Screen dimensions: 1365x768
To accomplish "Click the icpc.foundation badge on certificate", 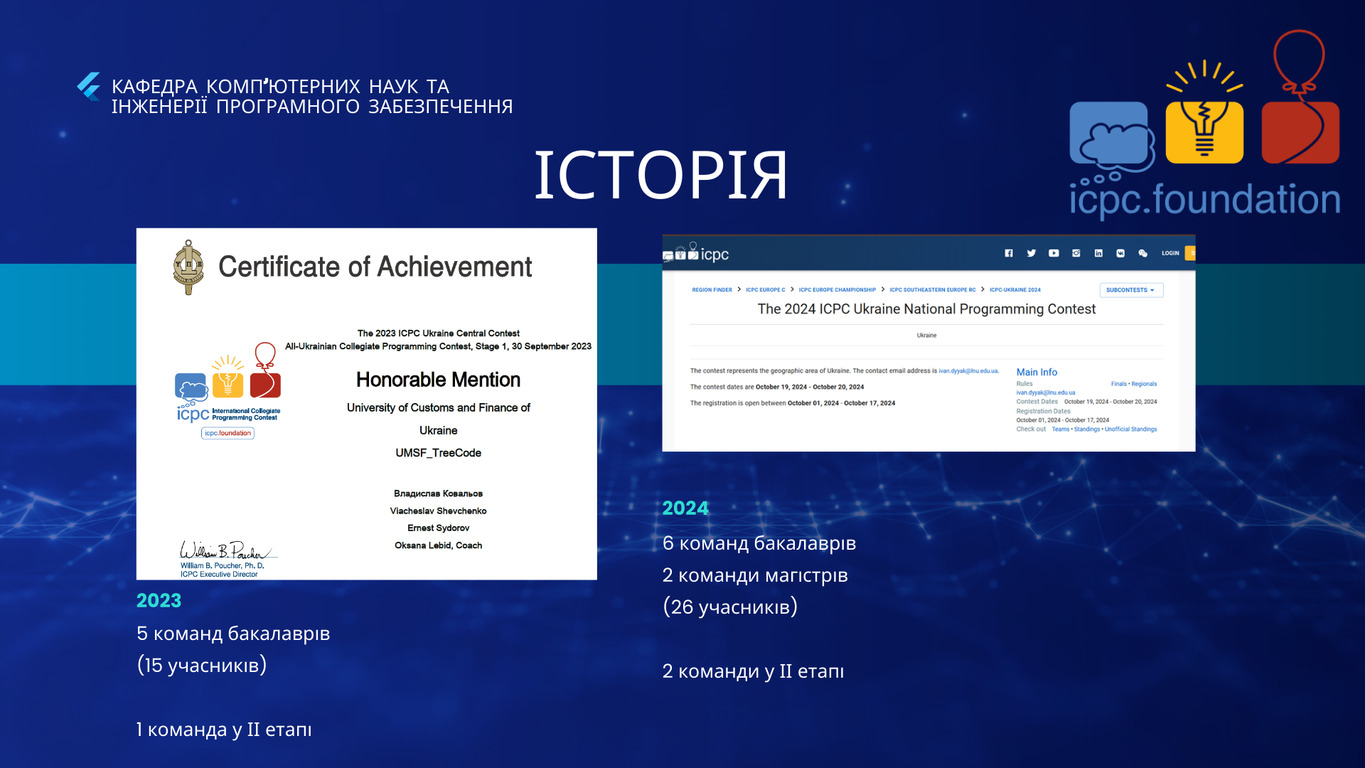I will (228, 433).
